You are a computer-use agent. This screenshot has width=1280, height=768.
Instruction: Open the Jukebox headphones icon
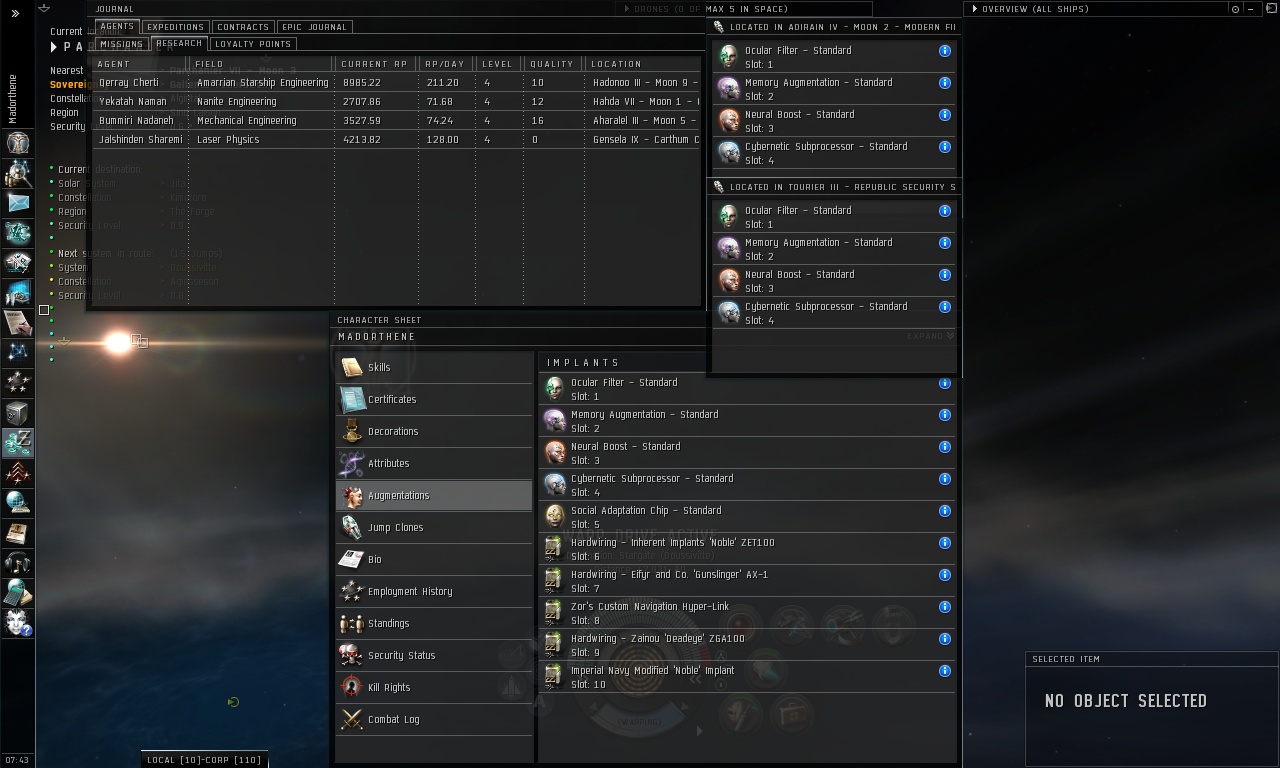pyautogui.click(x=17, y=563)
